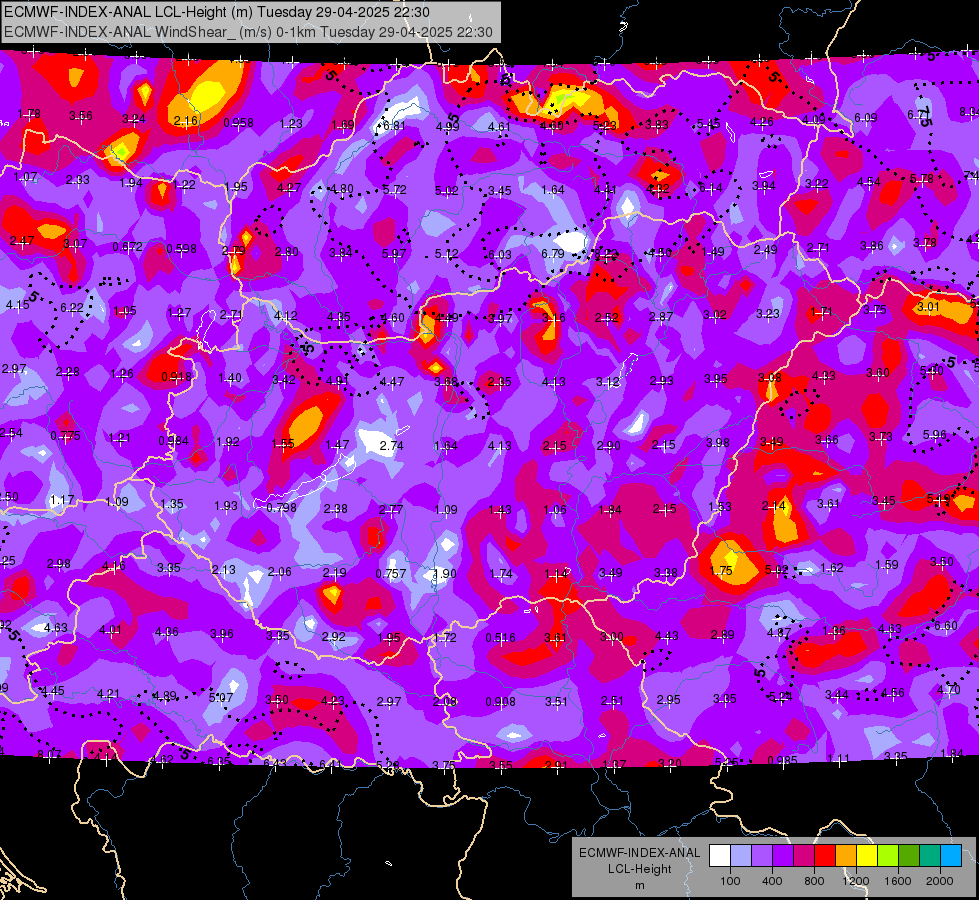Click the light lavender legend swatch

tap(741, 856)
